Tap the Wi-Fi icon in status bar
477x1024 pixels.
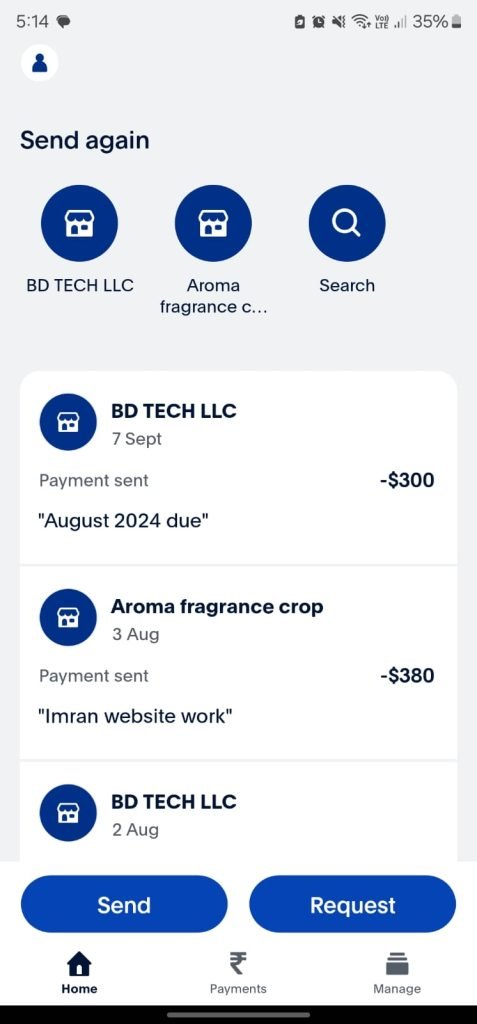coord(360,22)
